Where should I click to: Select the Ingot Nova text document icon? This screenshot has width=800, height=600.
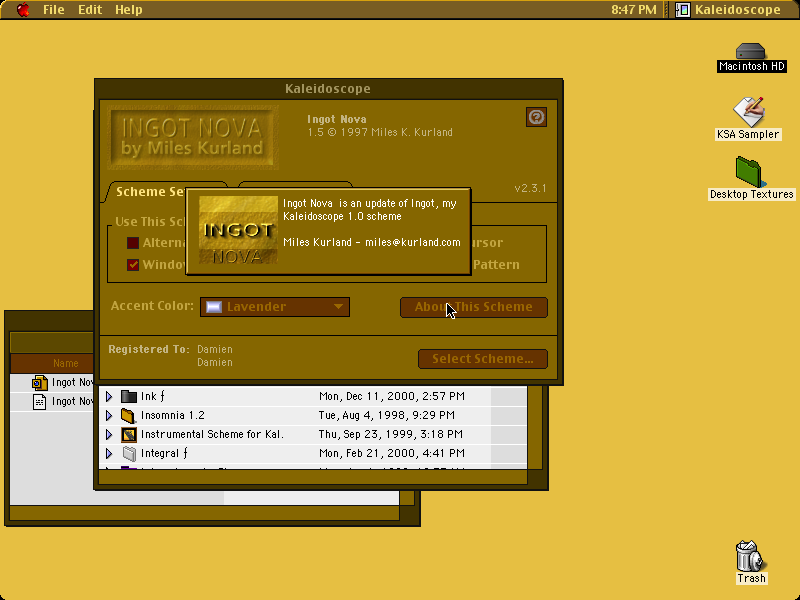(x=40, y=402)
